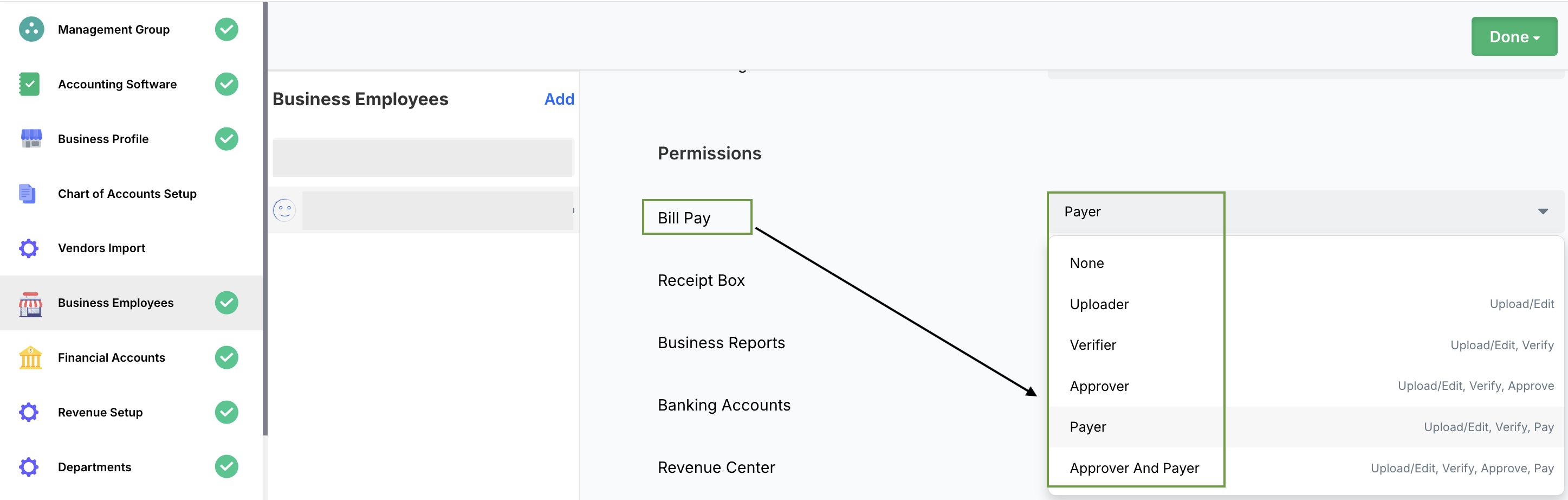Screen dimensions: 1568x500
Task: Click the Accounting Software checklist icon
Action: (x=29, y=84)
